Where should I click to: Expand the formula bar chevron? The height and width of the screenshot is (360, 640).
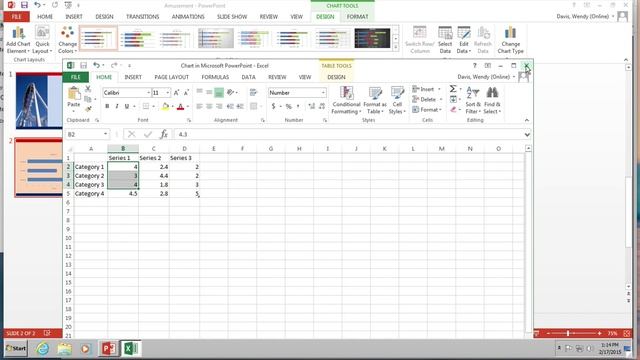point(527,134)
